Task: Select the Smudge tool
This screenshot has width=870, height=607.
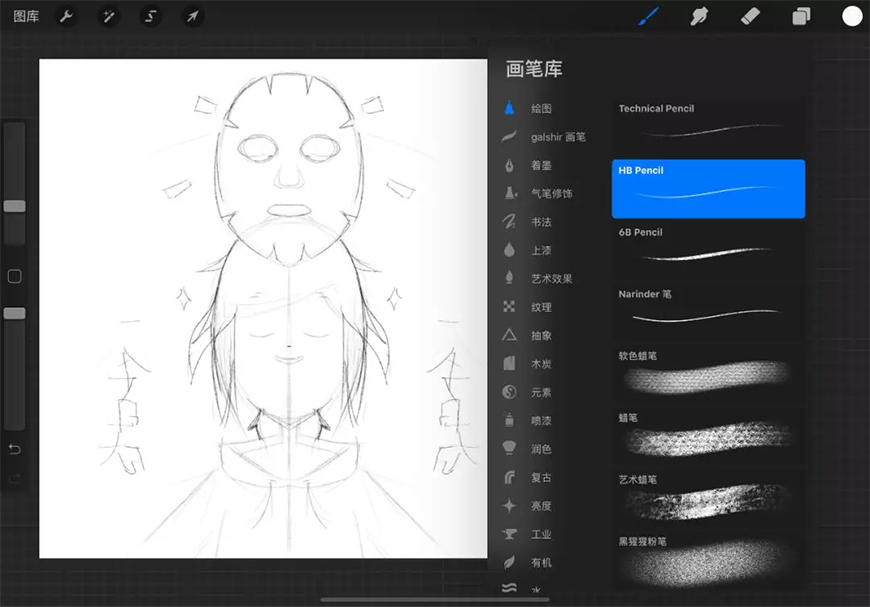Action: tap(700, 16)
